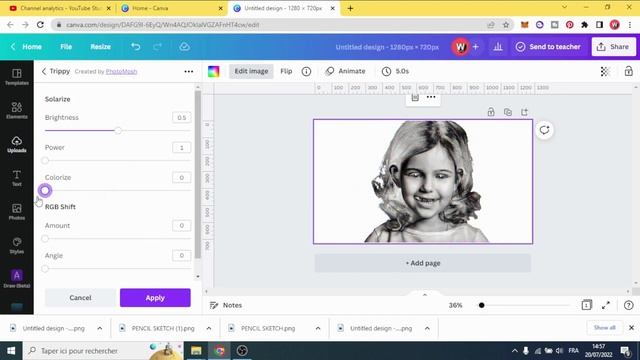Click add page icon above canvas
Screen dimensions: 640x360
(x=524, y=112)
